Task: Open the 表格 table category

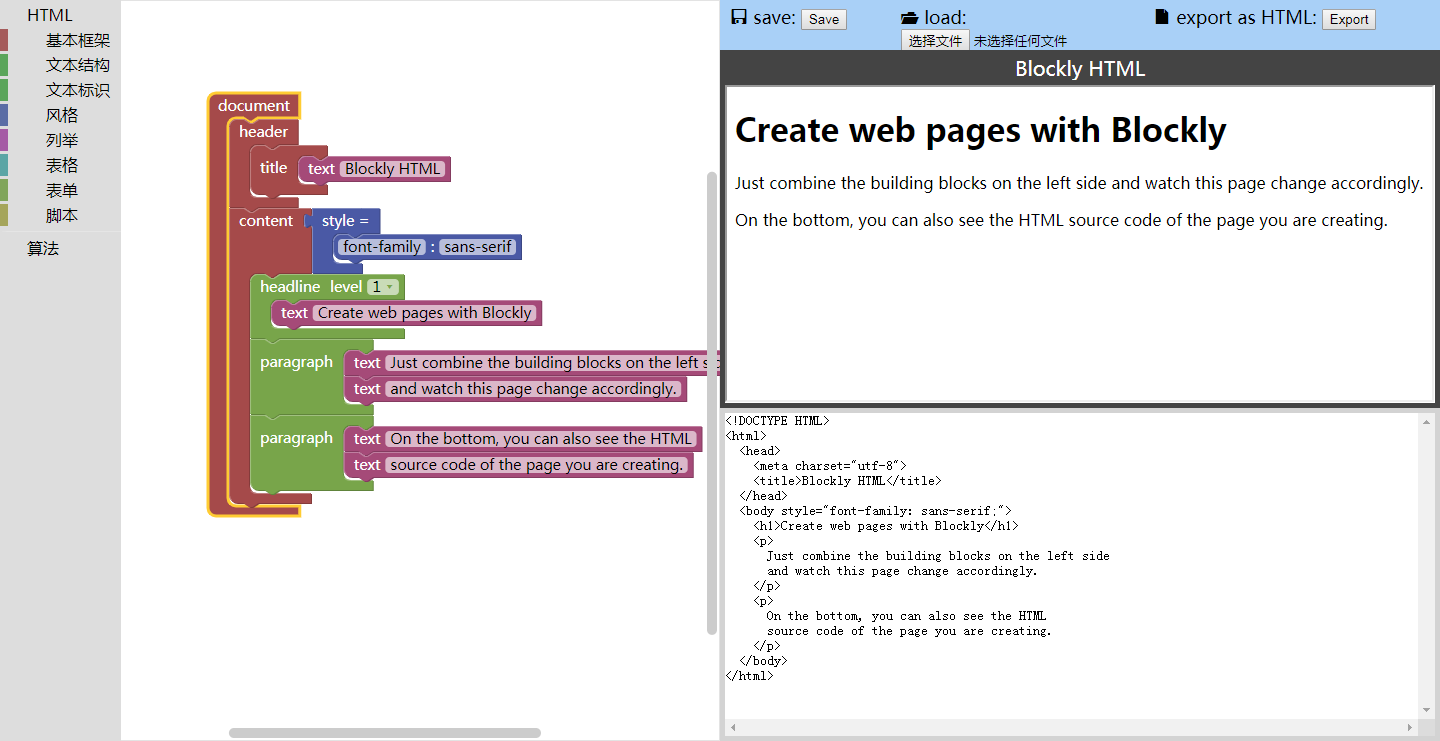Action: point(62,165)
